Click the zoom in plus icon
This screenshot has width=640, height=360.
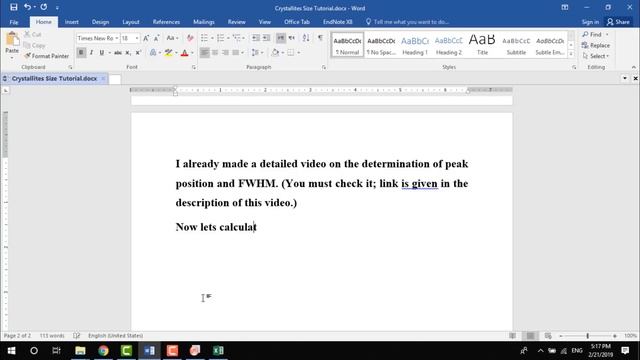[615, 336]
